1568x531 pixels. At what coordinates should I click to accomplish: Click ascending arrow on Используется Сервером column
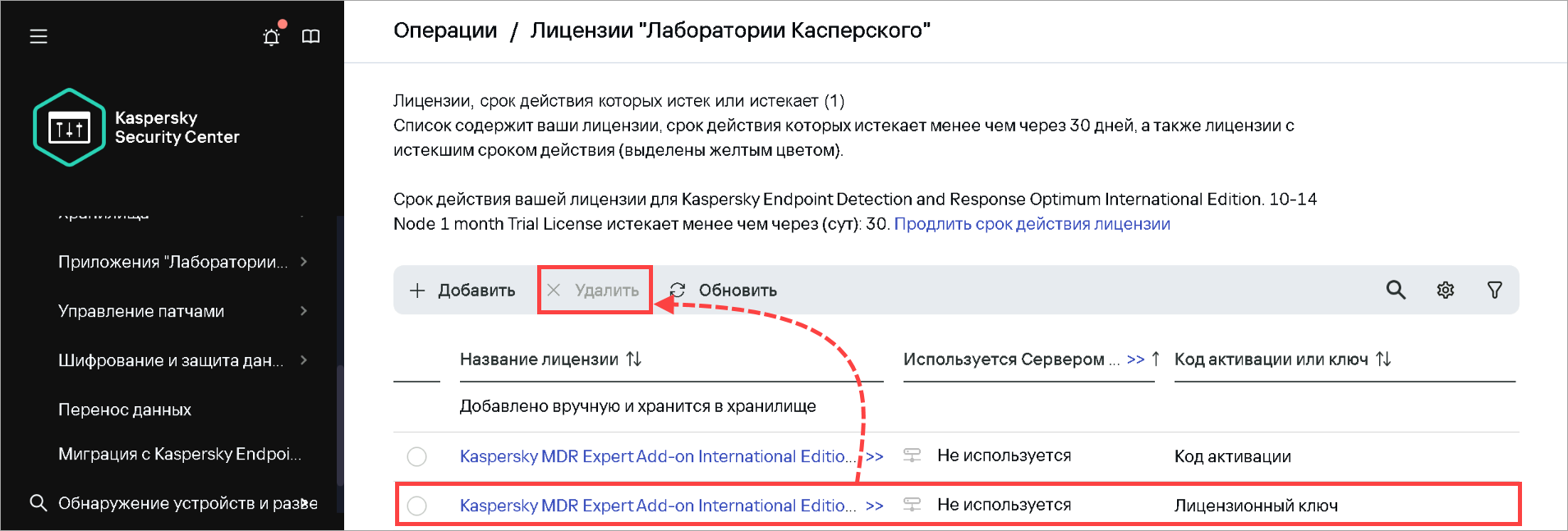(x=1156, y=359)
